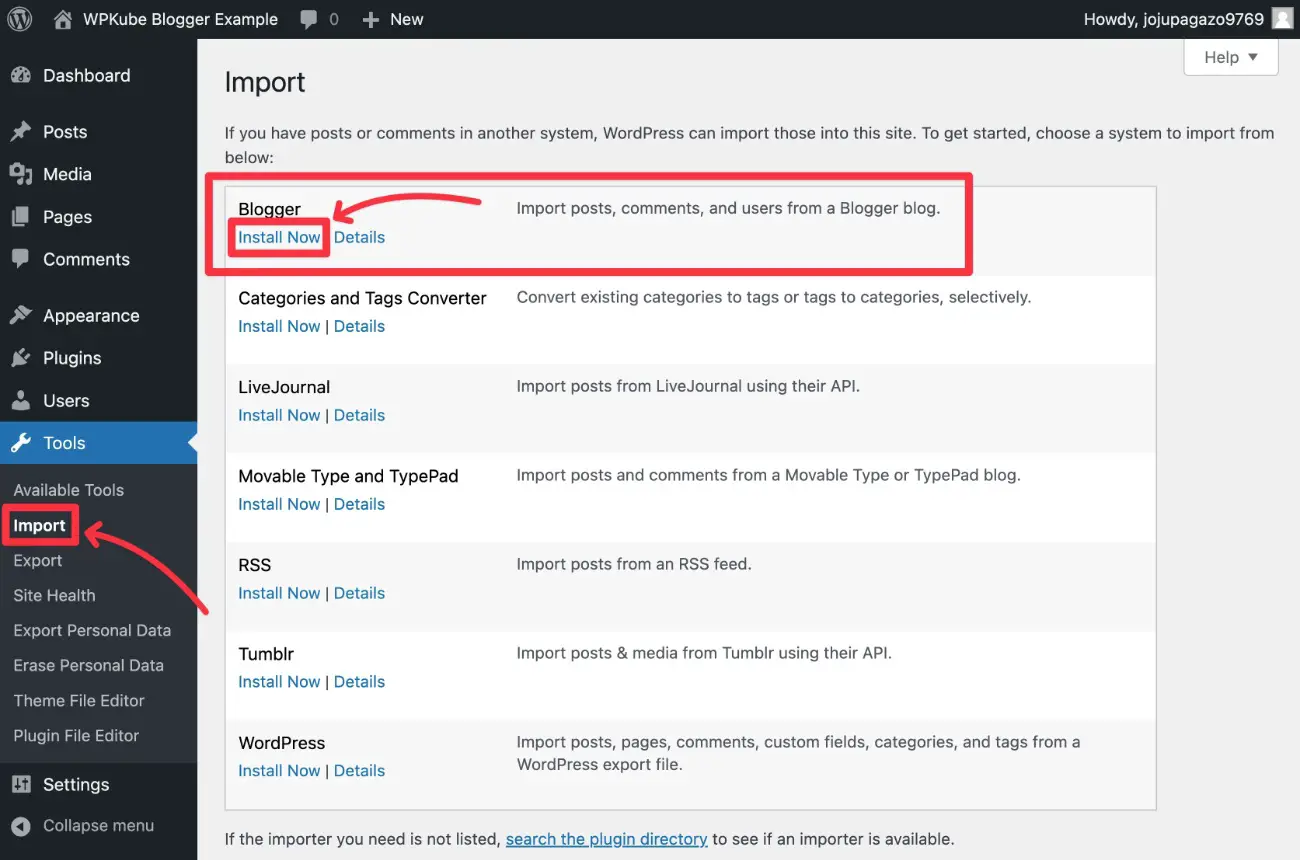Screen dimensions: 1300x860
Task: Open Details for the Tumblr importer
Action: 359,682
